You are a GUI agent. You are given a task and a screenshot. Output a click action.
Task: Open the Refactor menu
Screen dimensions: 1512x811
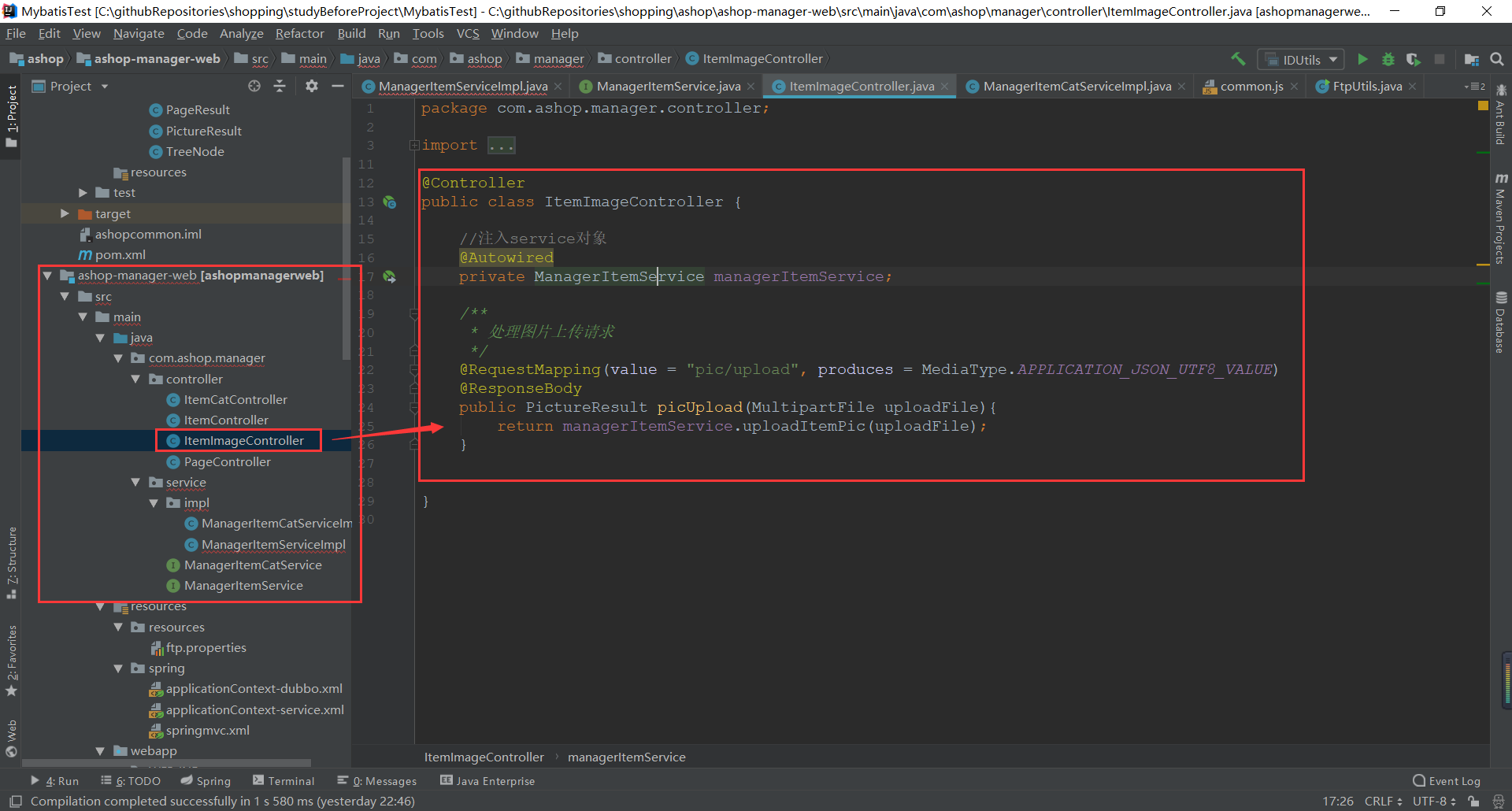[x=299, y=34]
